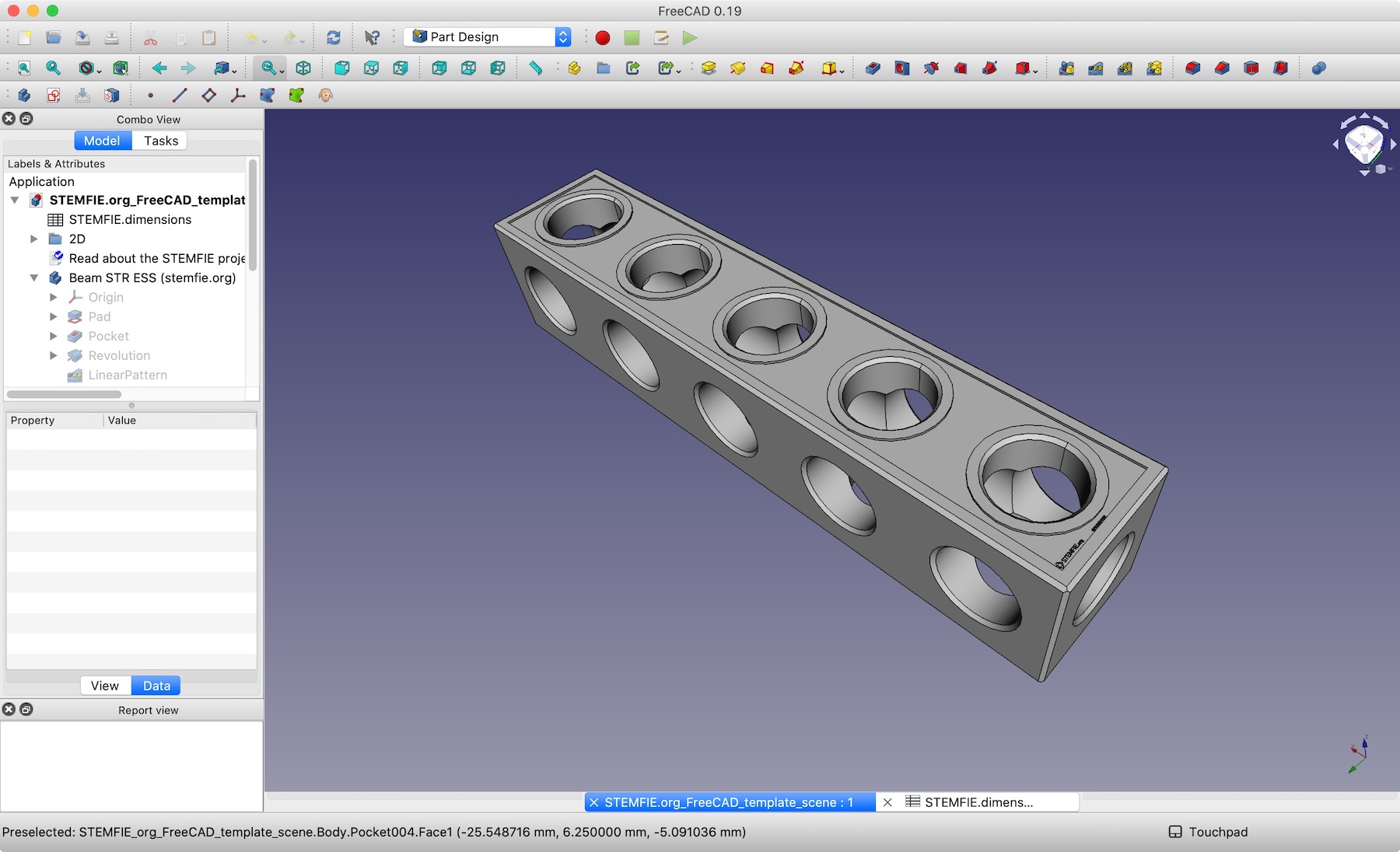
Task: Click the navigation cube
Action: click(1363, 145)
